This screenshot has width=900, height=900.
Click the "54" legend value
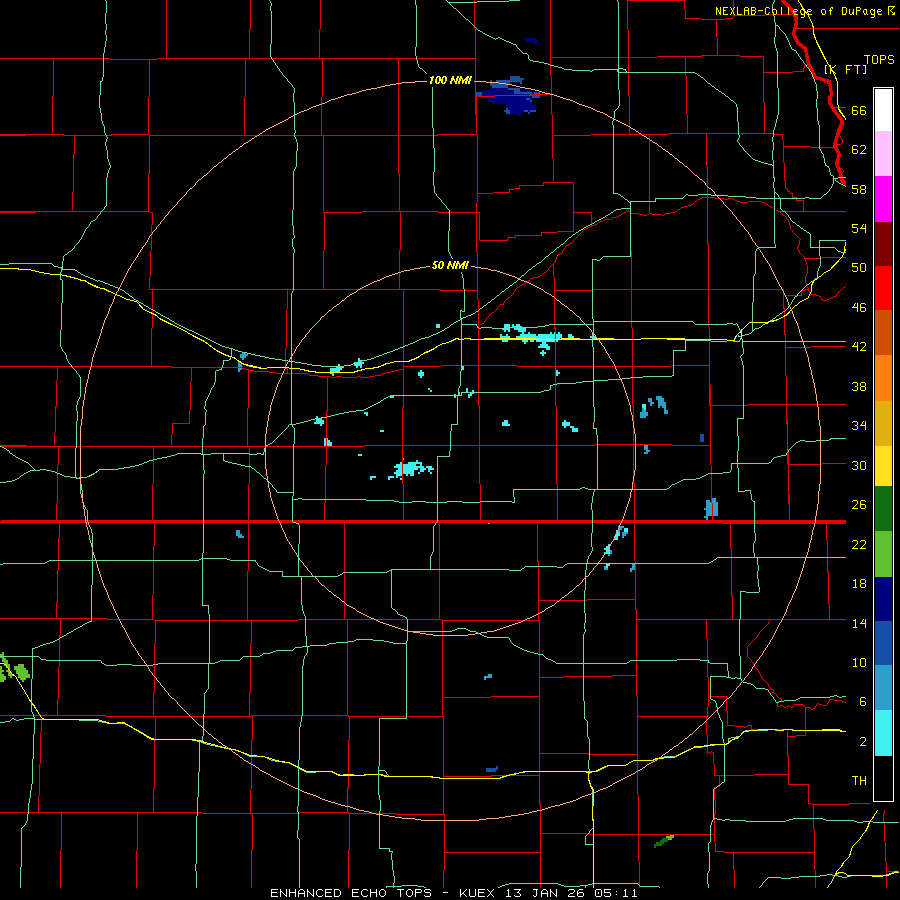tap(859, 228)
